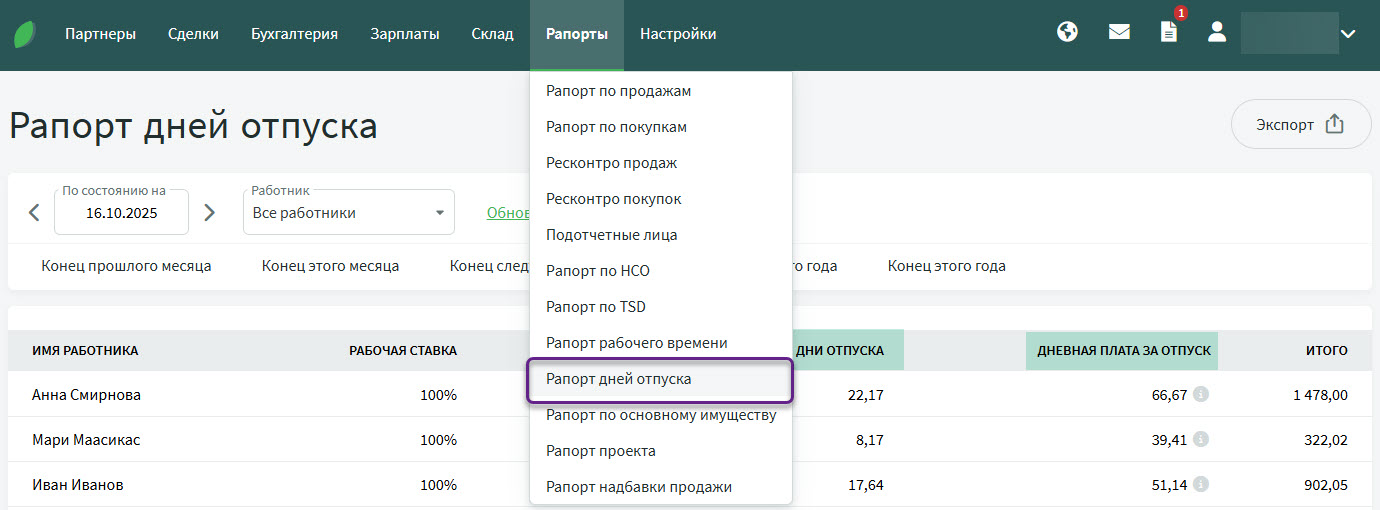Viewport: 1380px width, 510px height.
Task: Select Рапорт по продажам menu item
Action: [x=618, y=91]
